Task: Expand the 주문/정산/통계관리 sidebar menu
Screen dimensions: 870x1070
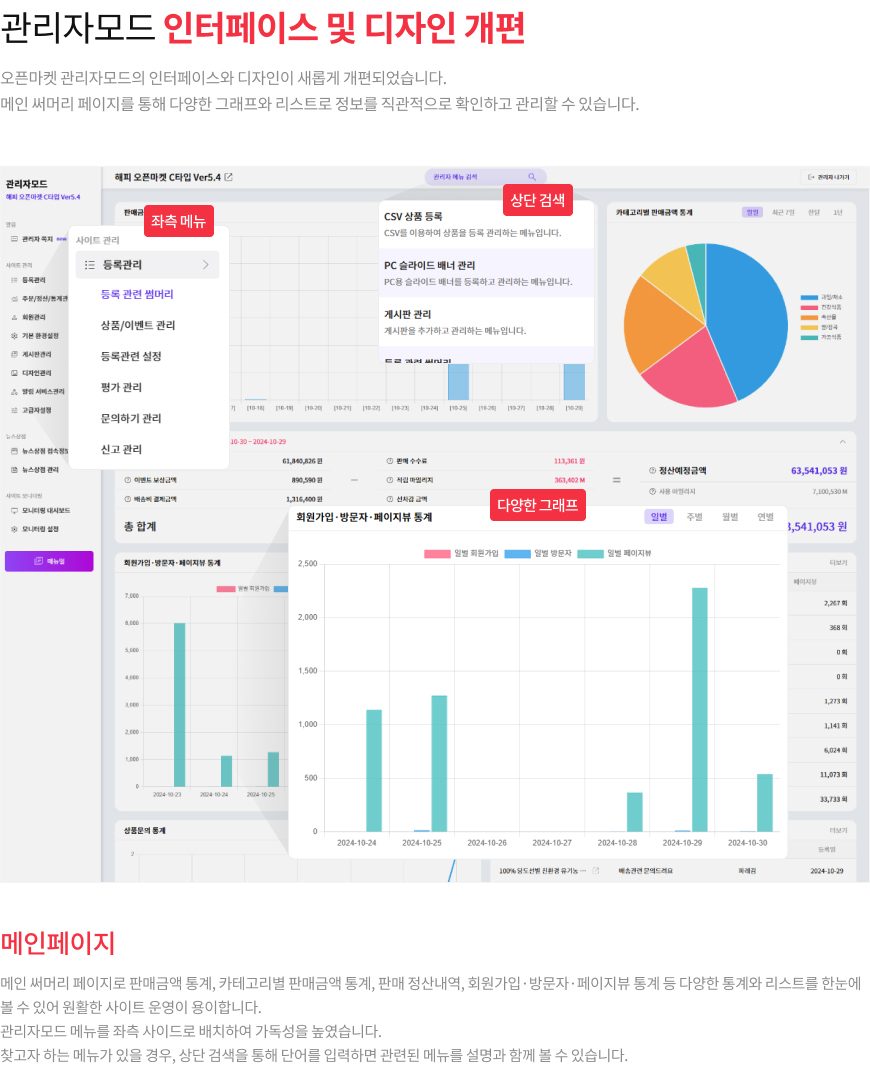Action: point(39,299)
